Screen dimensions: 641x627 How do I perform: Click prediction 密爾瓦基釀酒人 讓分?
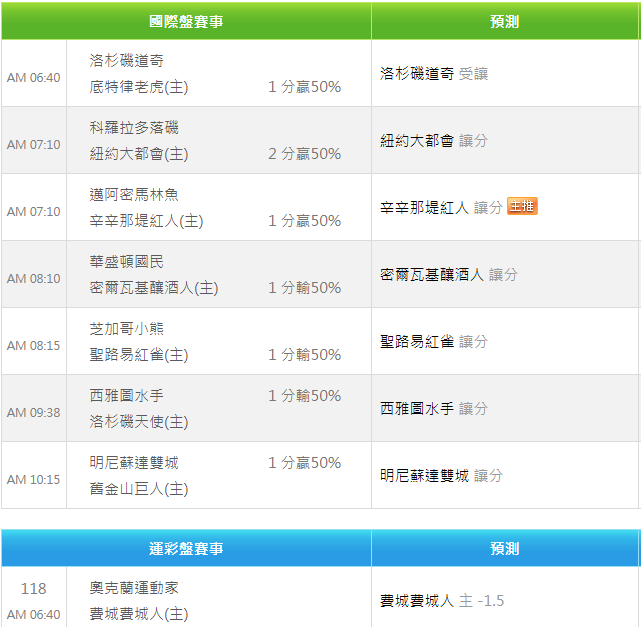pos(449,275)
